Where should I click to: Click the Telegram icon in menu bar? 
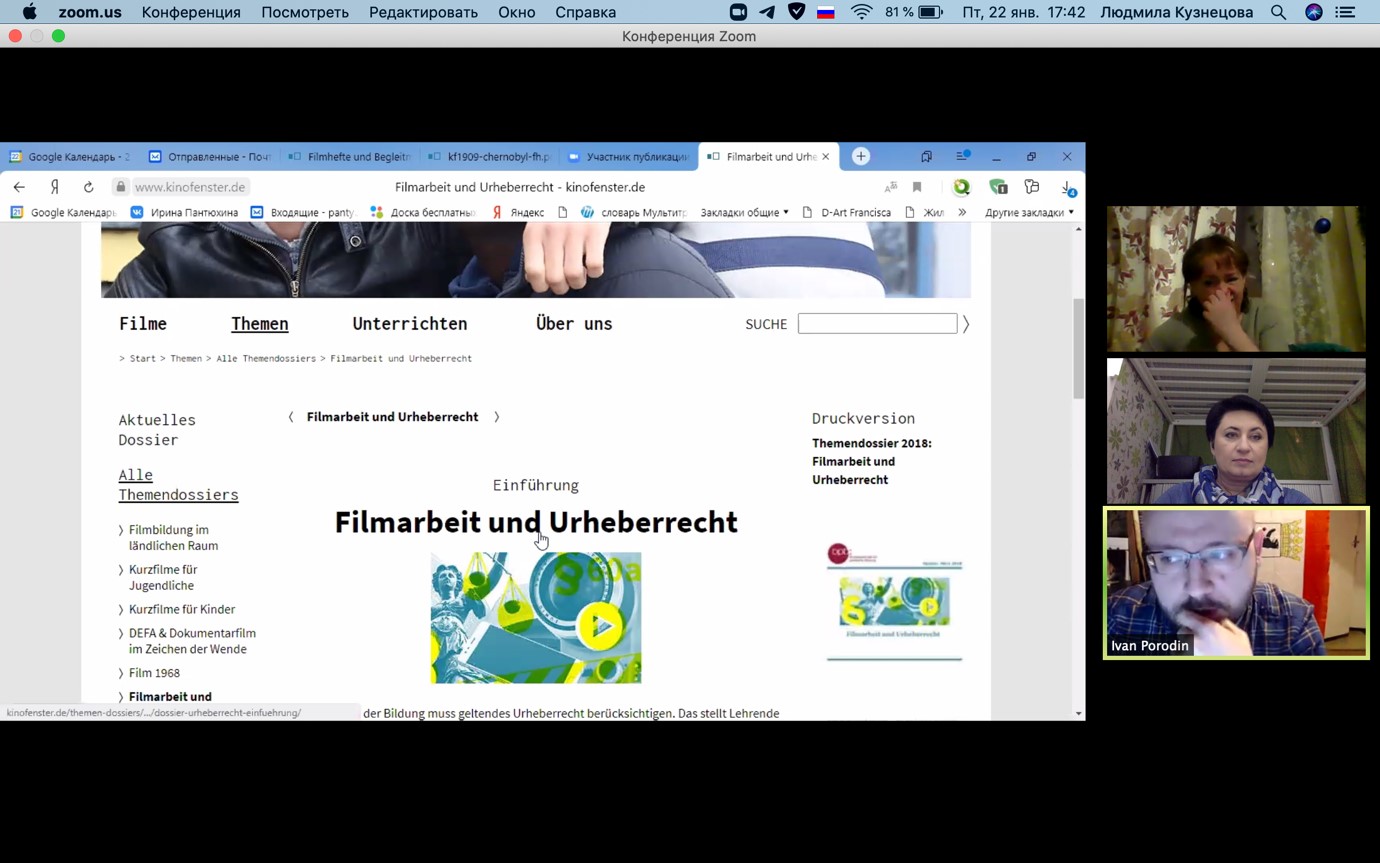[767, 12]
